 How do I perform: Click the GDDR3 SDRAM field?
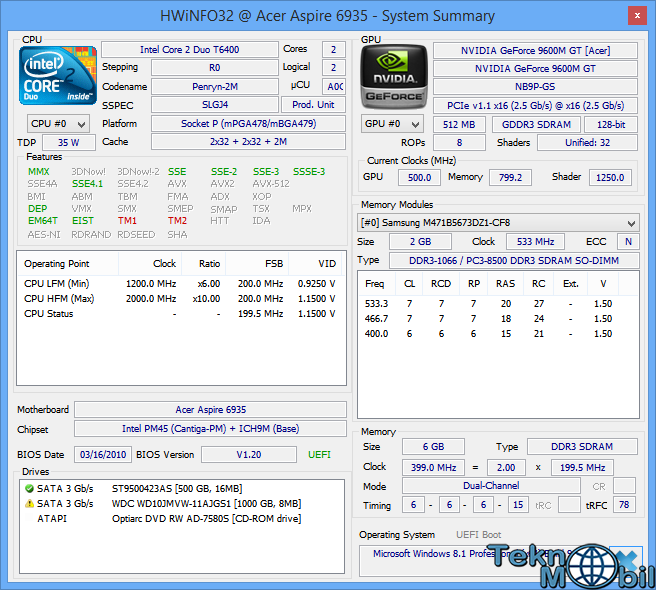[536, 124]
